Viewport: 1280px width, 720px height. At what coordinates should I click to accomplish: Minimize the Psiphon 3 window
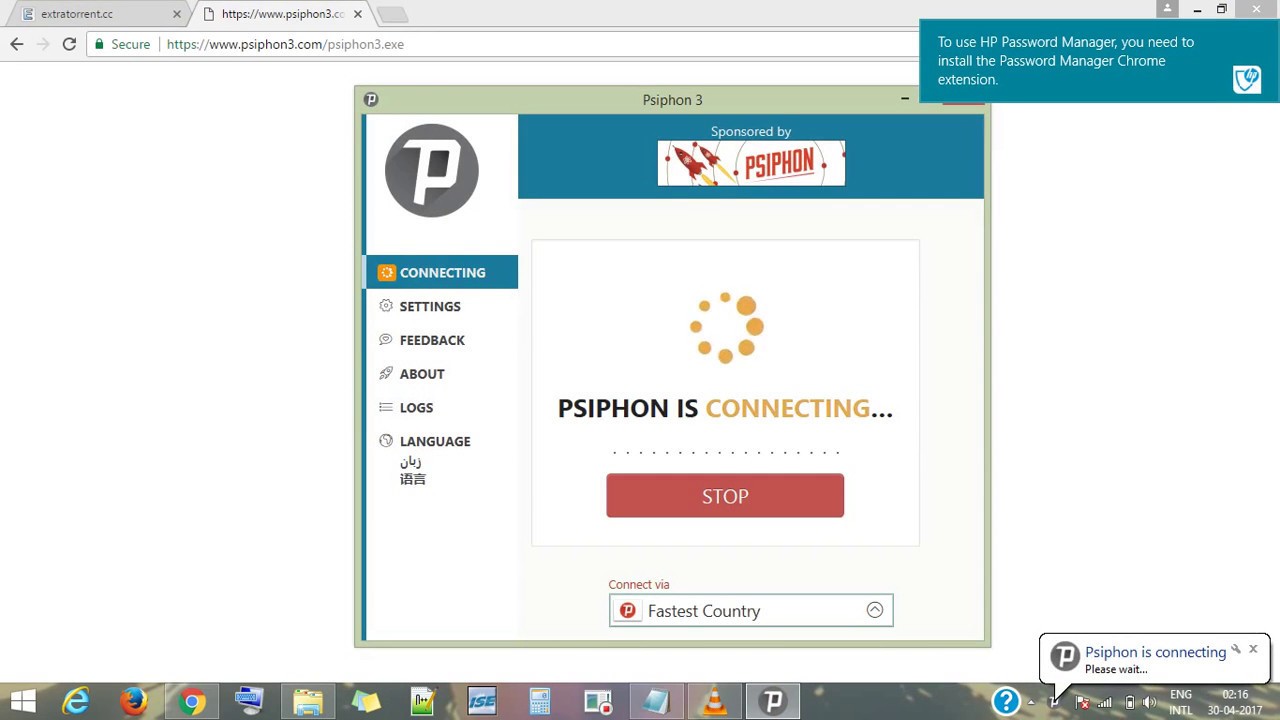coord(905,98)
